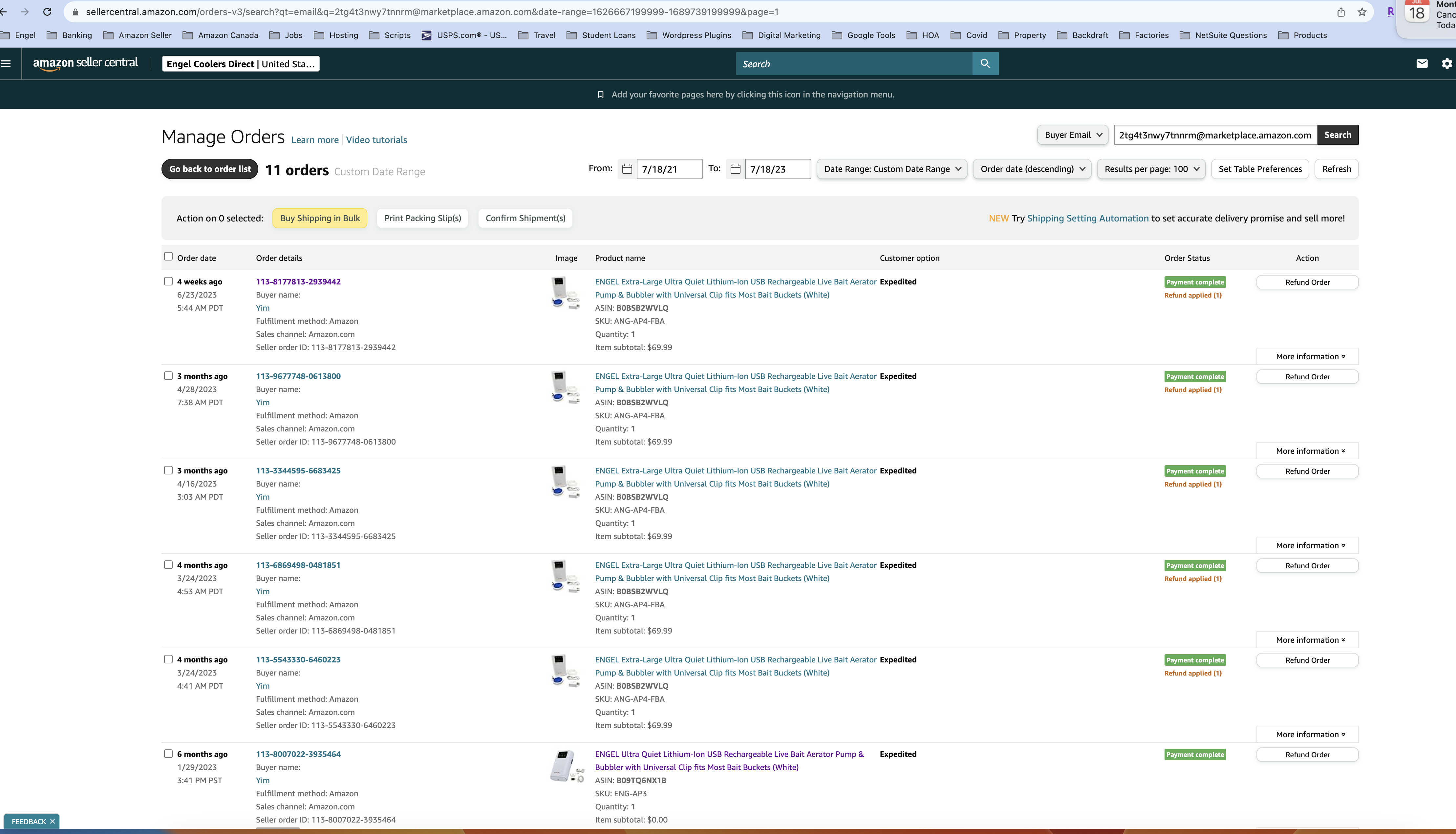Select checkbox for the 4:41 AM 3/24/2023 order
This screenshot has height=834, width=1456.
pyautogui.click(x=168, y=659)
